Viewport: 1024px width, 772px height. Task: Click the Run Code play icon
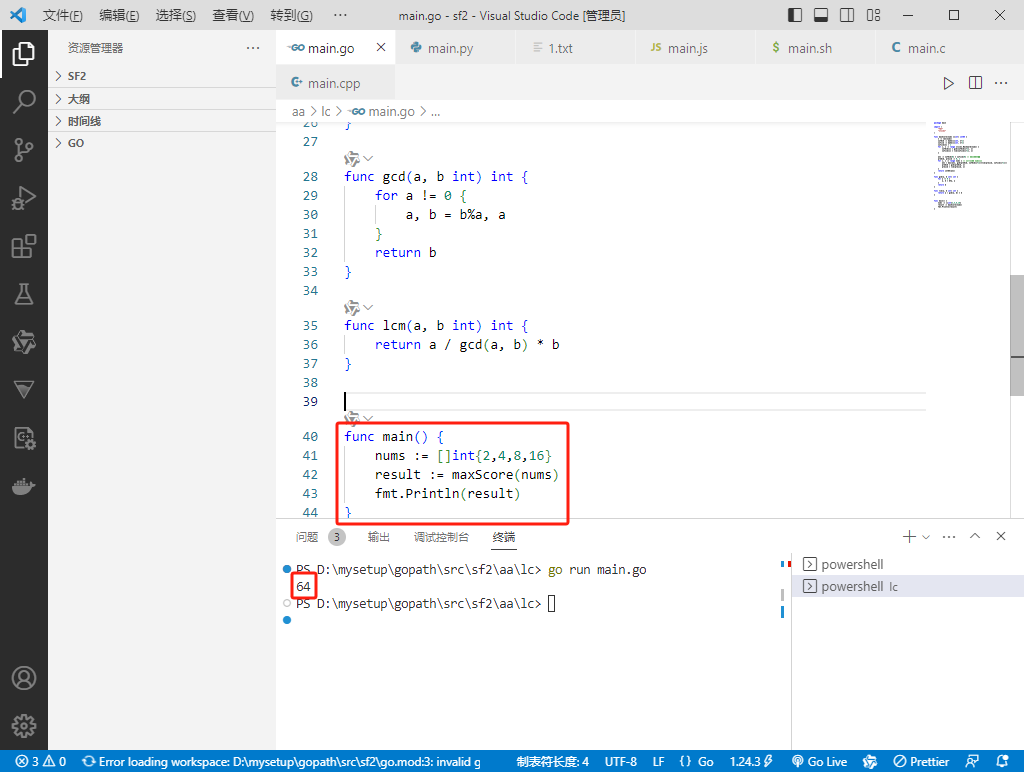(948, 83)
